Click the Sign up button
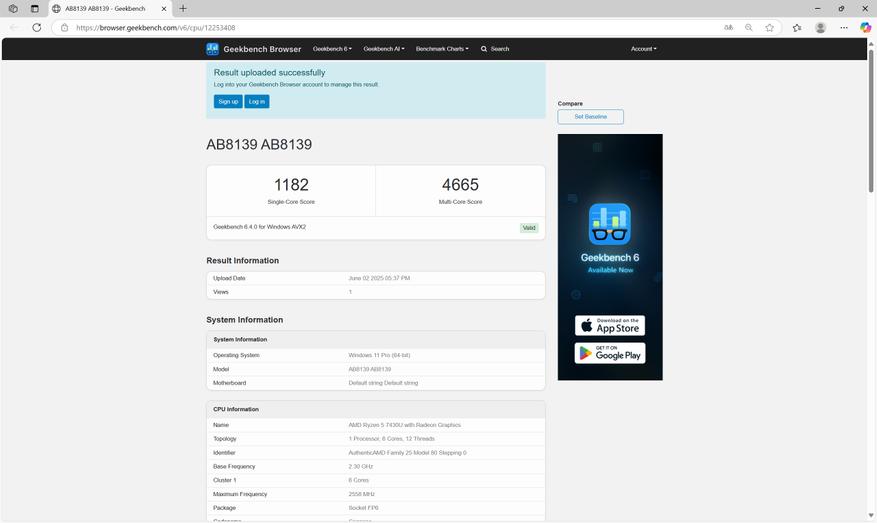The image size is (877, 523). click(228, 101)
